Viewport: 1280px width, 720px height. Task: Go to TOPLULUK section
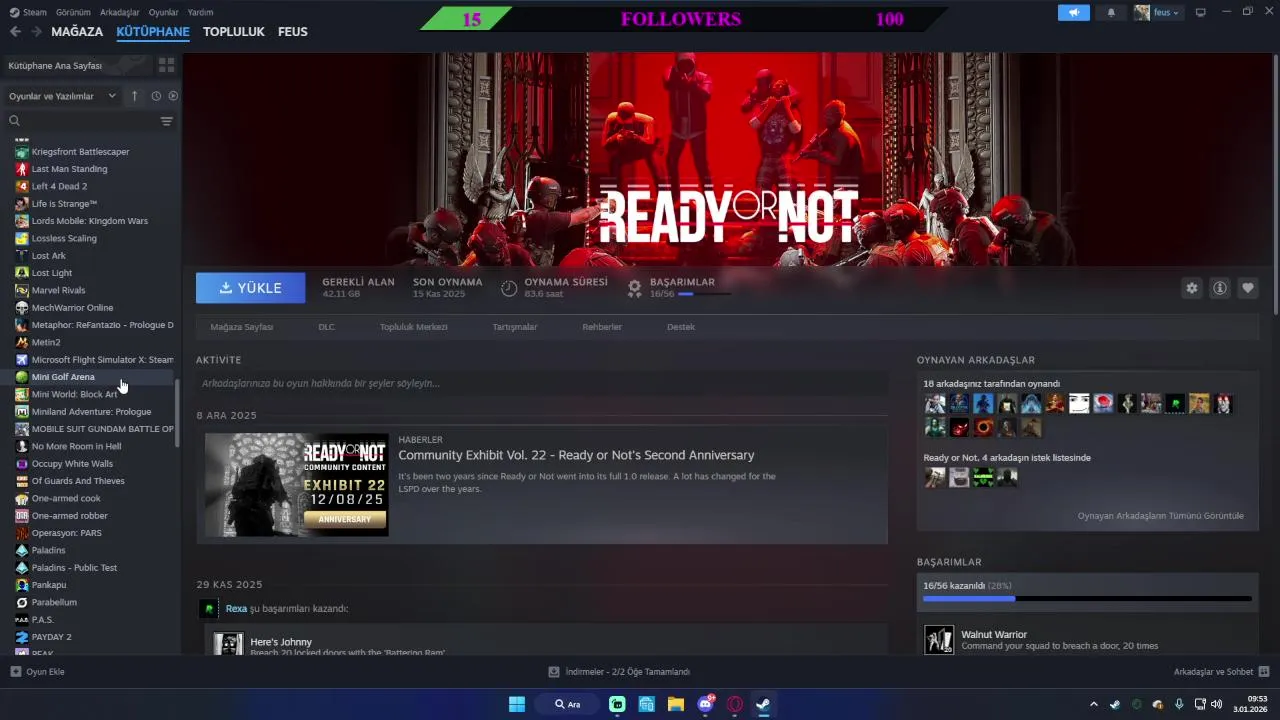[x=234, y=32]
